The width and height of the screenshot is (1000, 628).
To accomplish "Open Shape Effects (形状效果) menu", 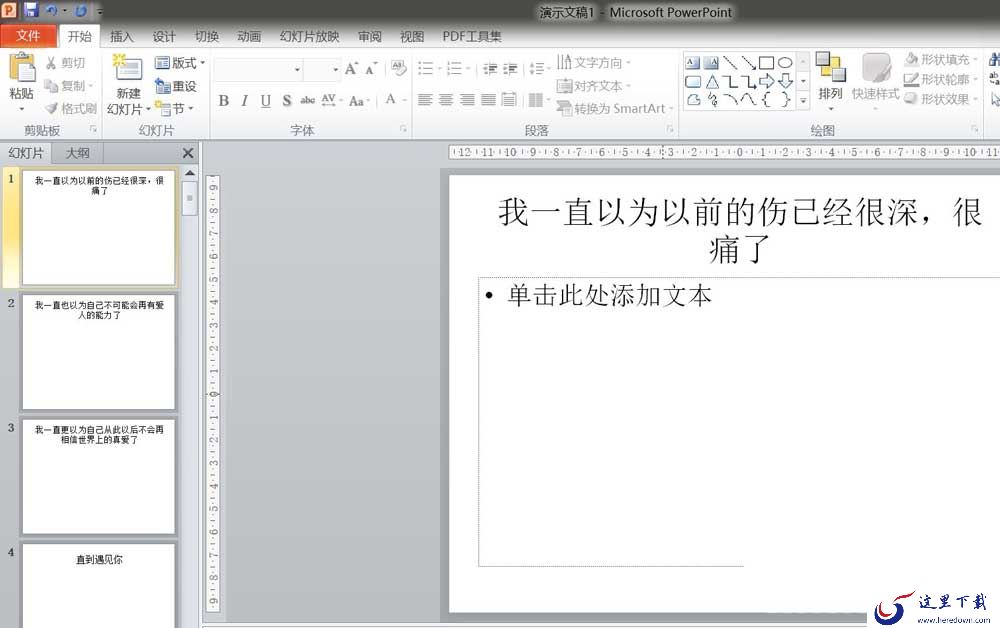I will 941,99.
